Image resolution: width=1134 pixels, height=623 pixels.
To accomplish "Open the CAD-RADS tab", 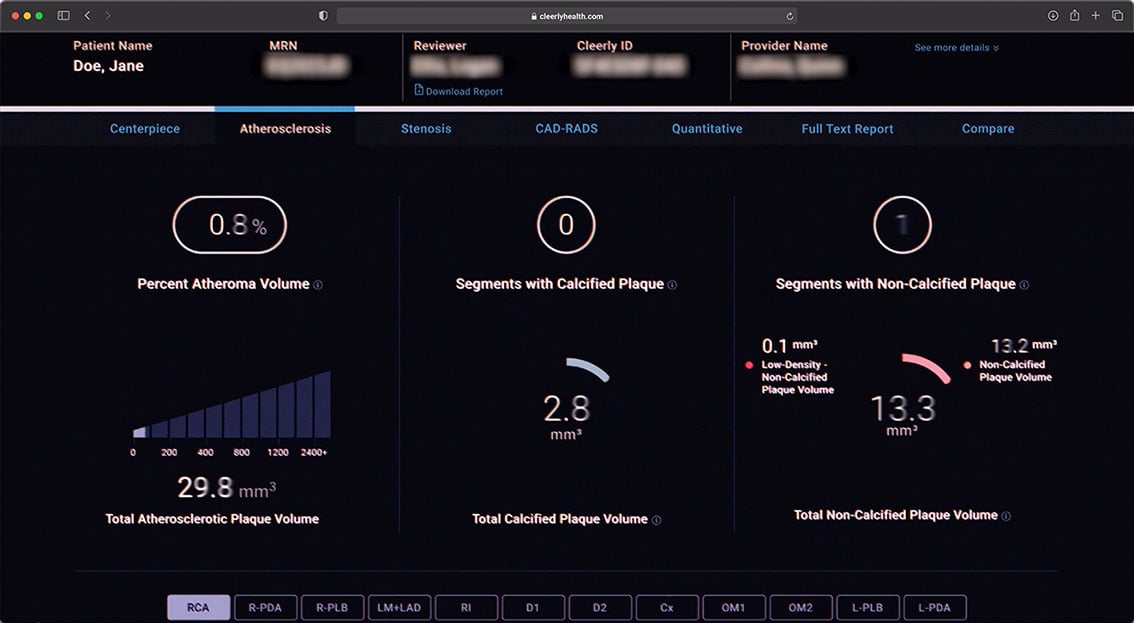I will pos(566,129).
